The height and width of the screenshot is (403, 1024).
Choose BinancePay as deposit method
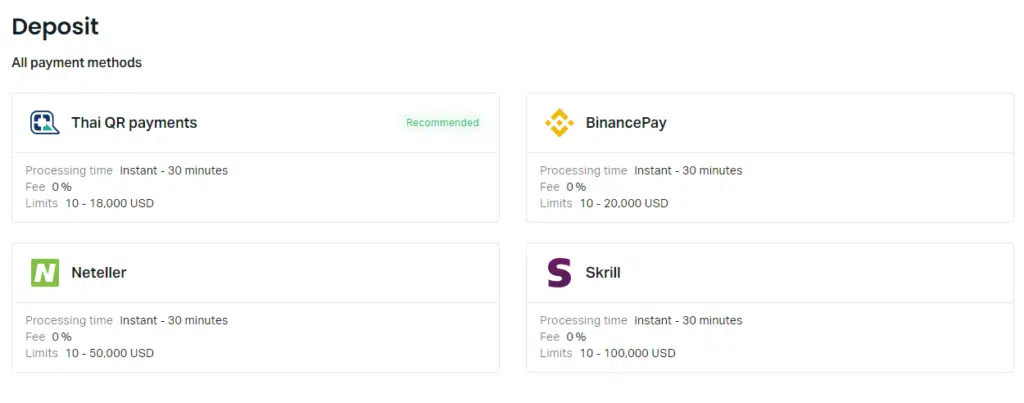[626, 123]
